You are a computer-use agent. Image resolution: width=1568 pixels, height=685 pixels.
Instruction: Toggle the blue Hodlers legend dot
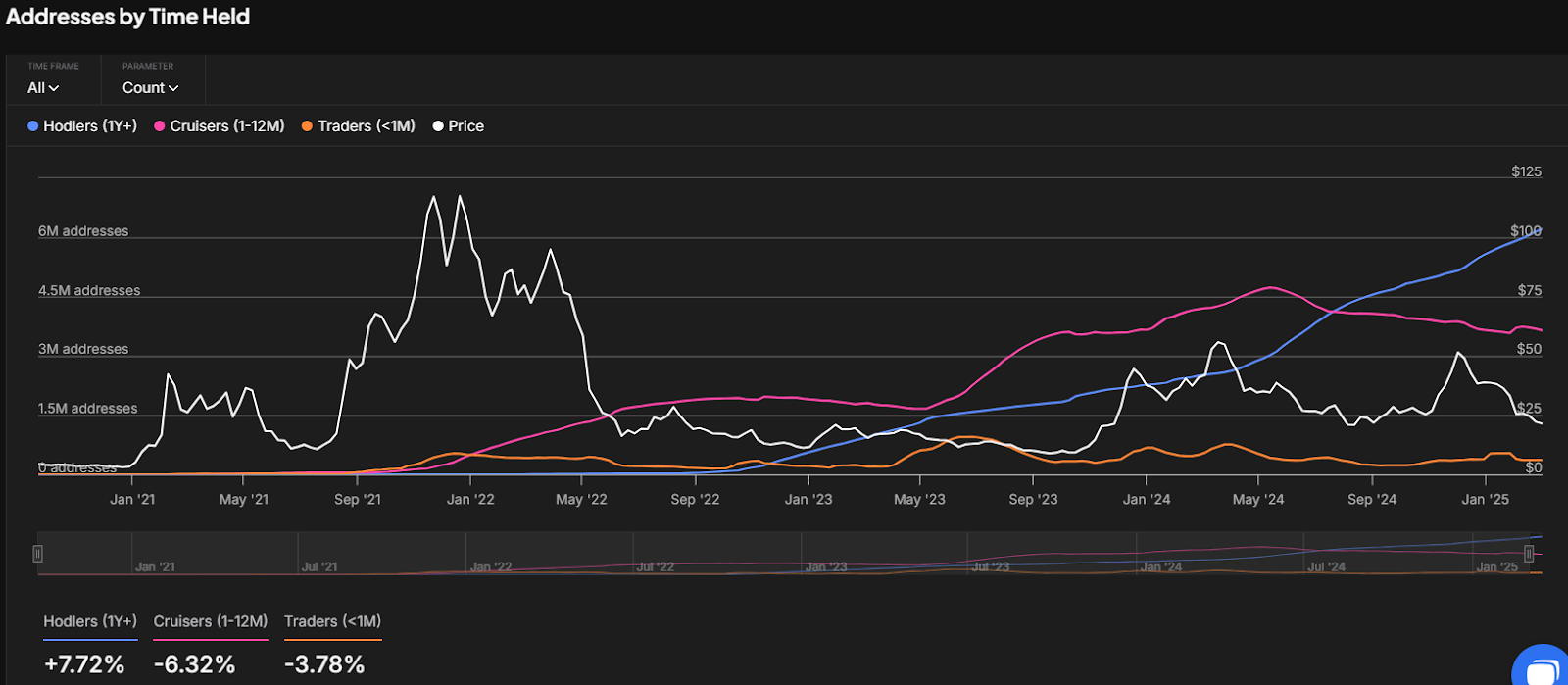33,126
